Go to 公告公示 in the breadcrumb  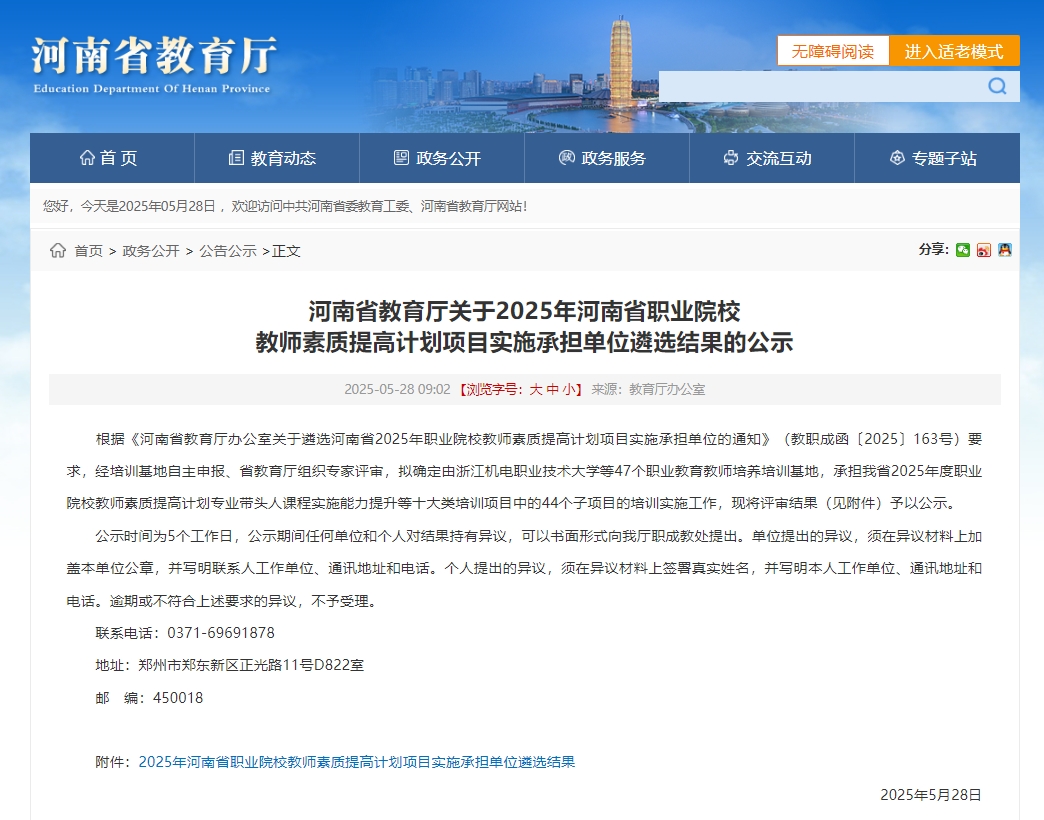click(228, 251)
